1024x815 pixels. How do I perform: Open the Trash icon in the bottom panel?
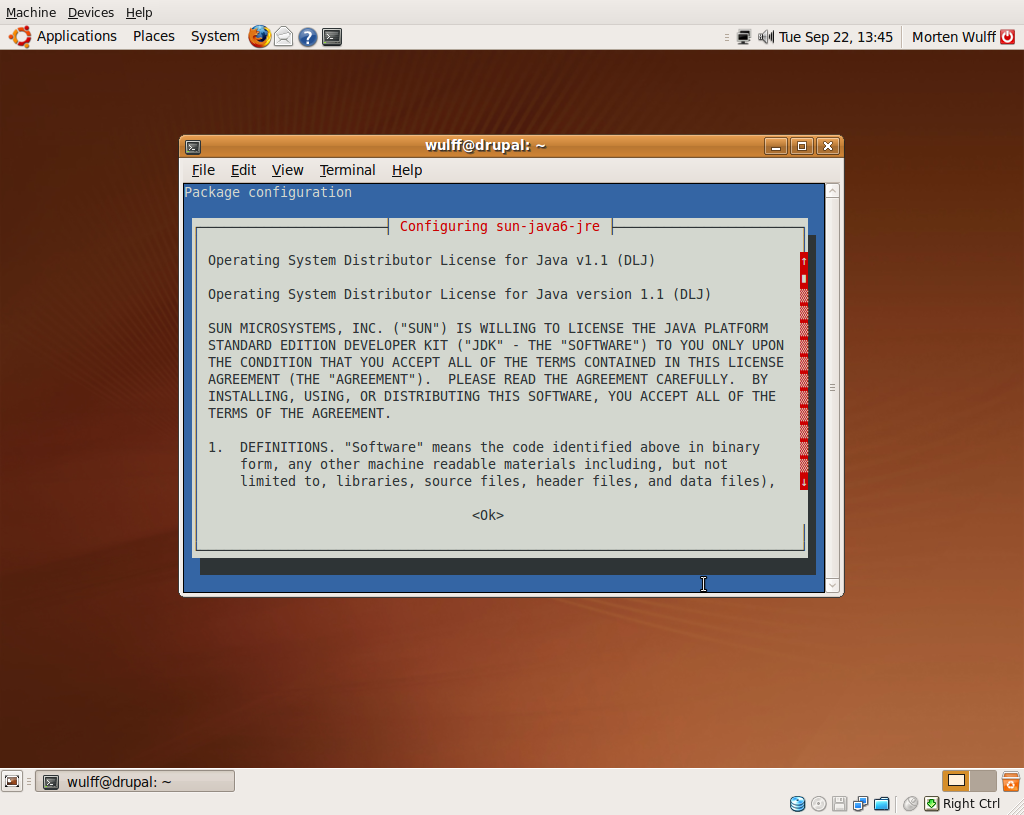[x=1010, y=781]
